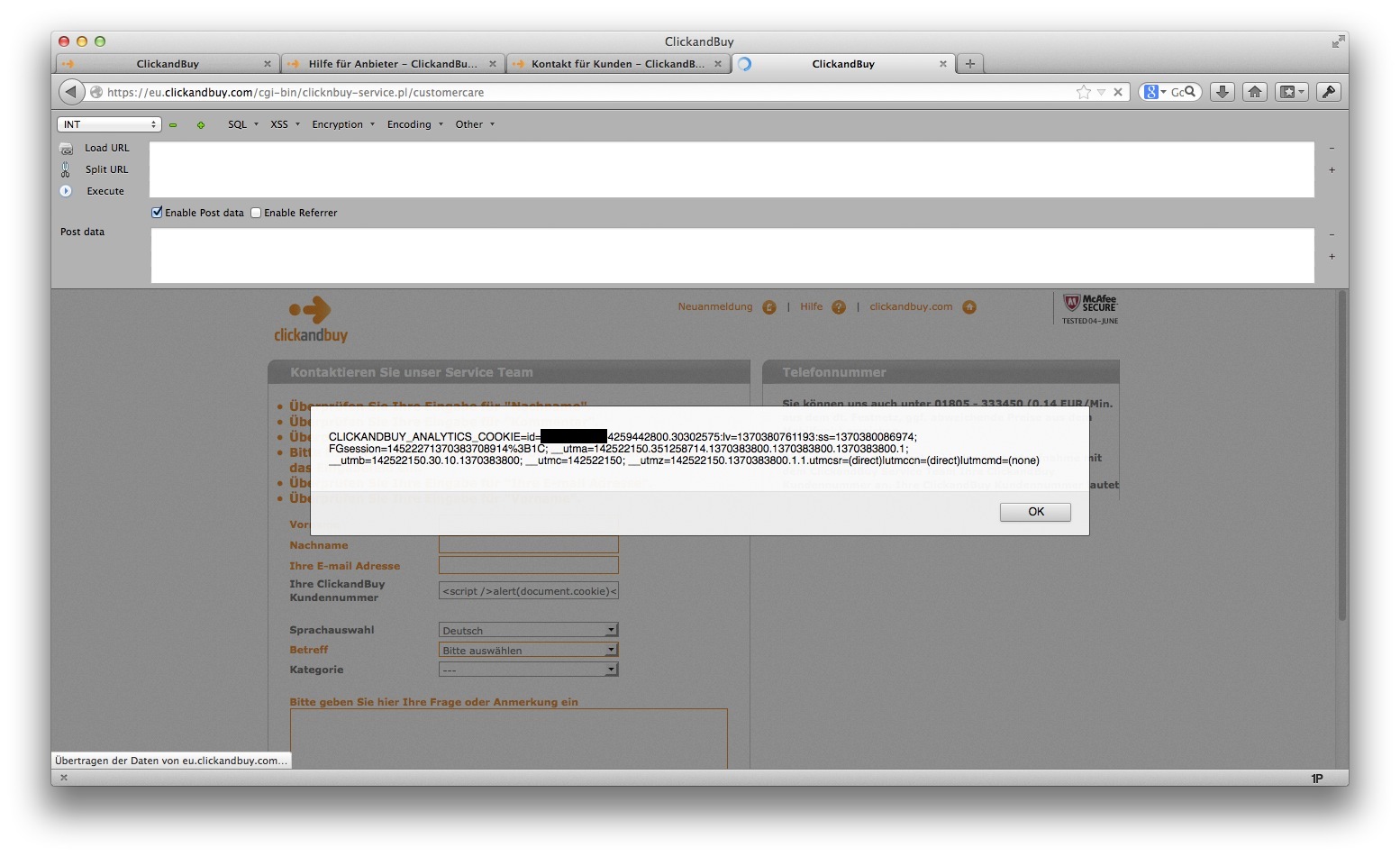This screenshot has width=1400, height=857.
Task: Click the Kontaktieren Sie unser Service Team heading
Action: 412,372
